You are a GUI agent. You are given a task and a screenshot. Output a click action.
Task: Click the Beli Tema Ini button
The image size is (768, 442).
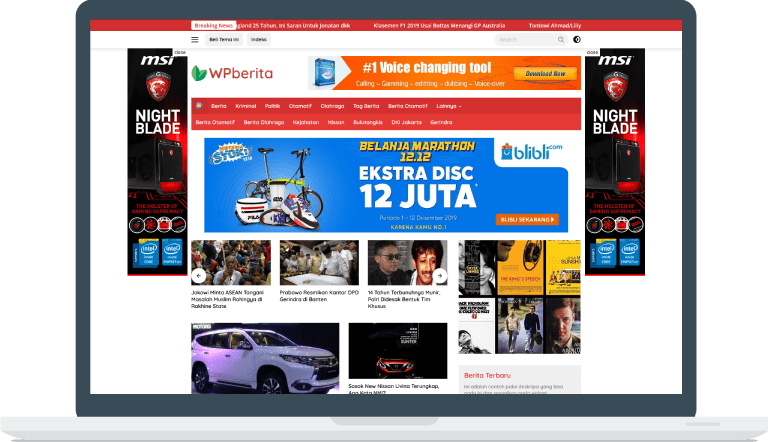click(x=224, y=40)
